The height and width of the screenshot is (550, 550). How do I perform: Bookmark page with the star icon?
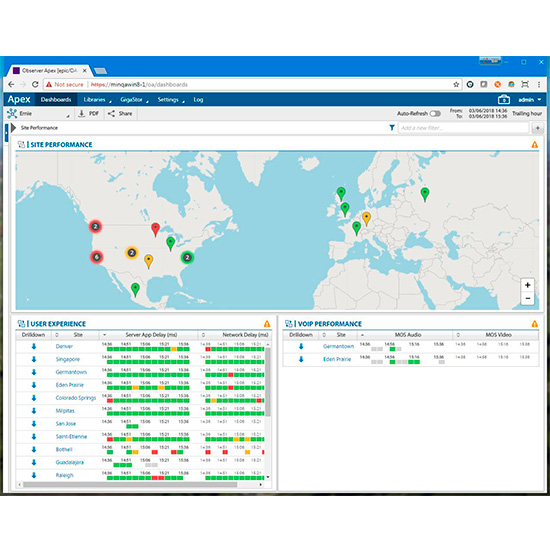(x=456, y=85)
